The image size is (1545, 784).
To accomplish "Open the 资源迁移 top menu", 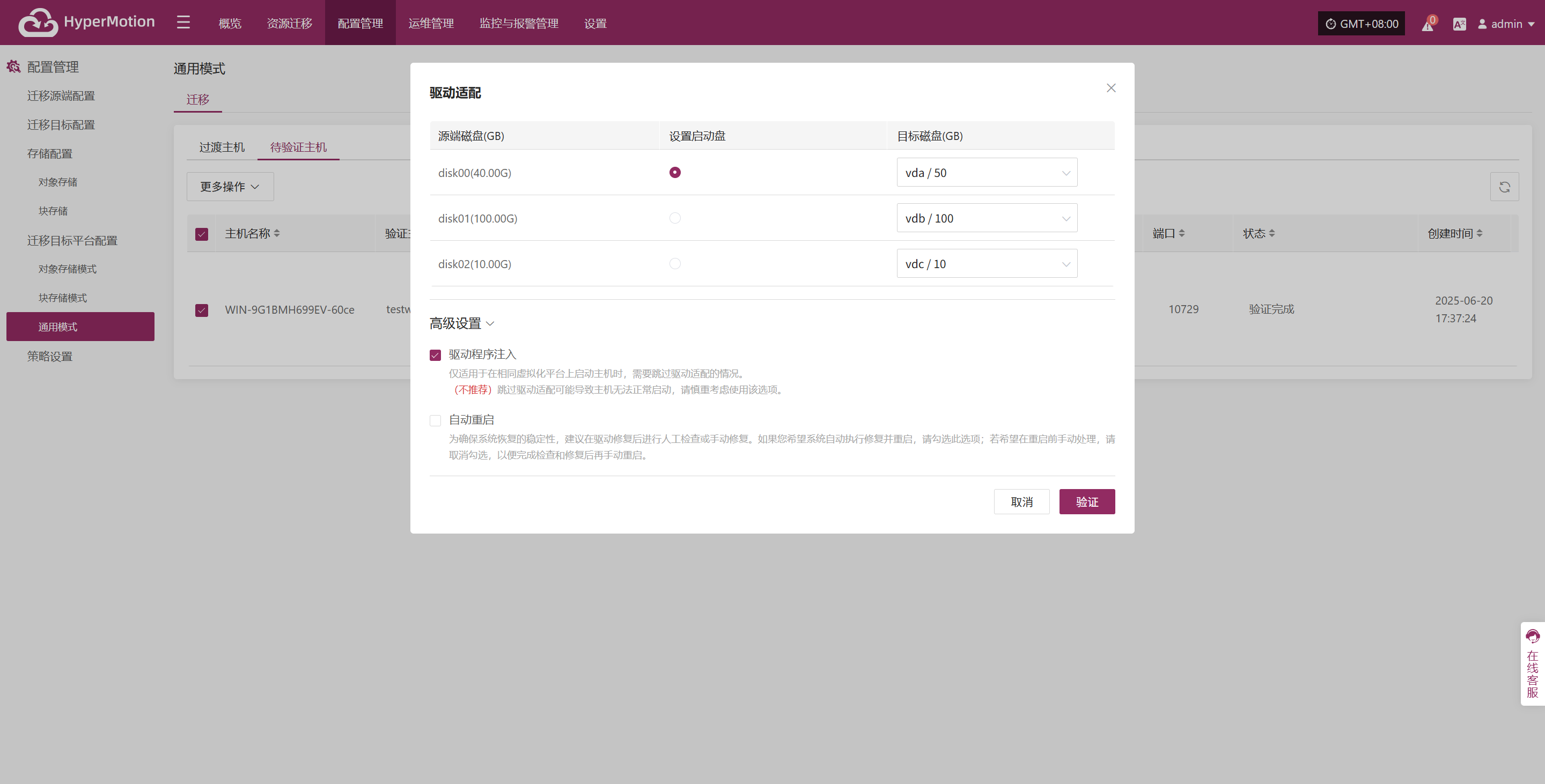I will [x=289, y=24].
